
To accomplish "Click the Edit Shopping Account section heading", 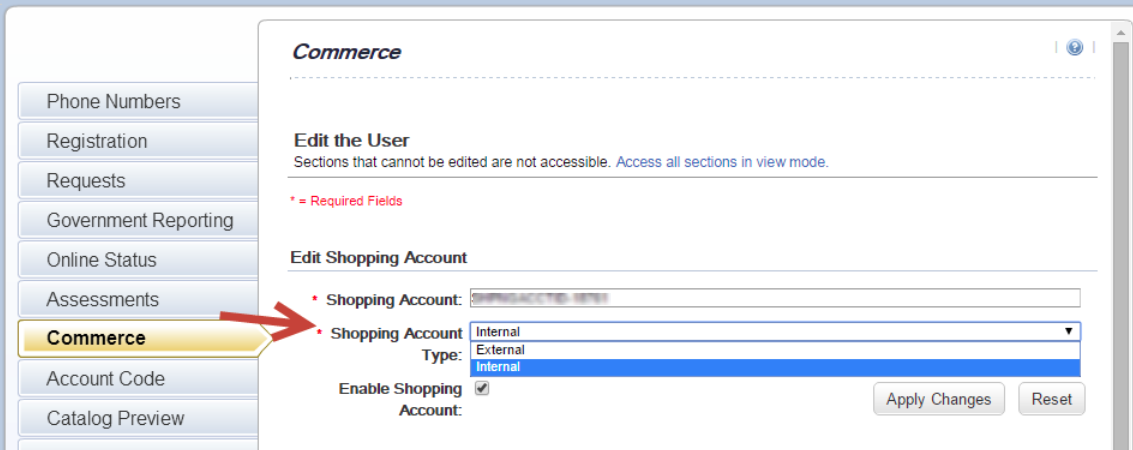I will point(379,257).
